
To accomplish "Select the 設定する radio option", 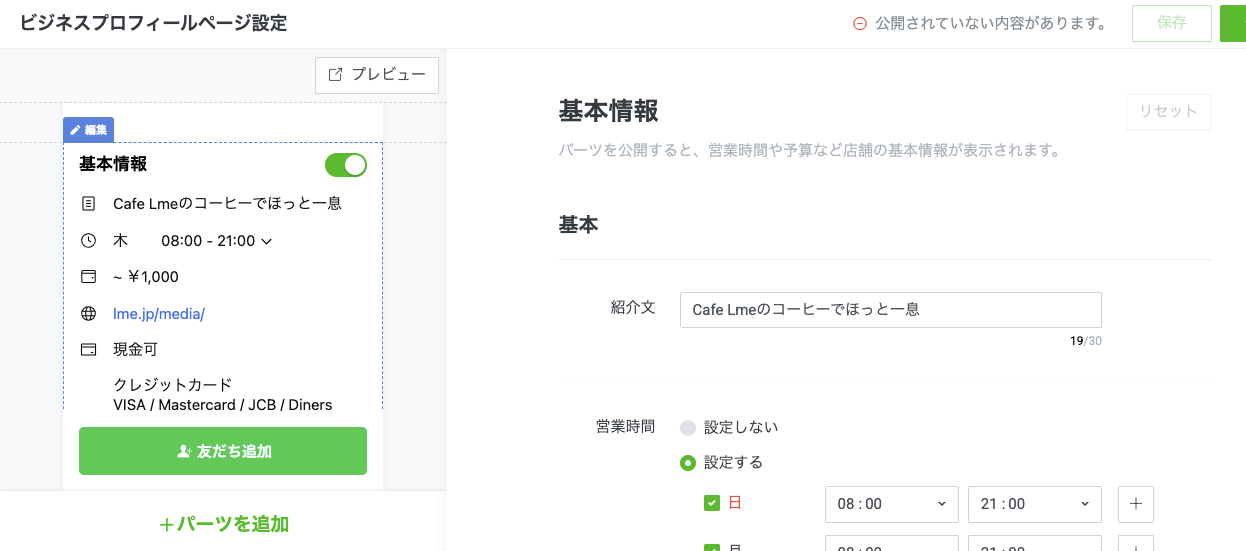I will [688, 463].
